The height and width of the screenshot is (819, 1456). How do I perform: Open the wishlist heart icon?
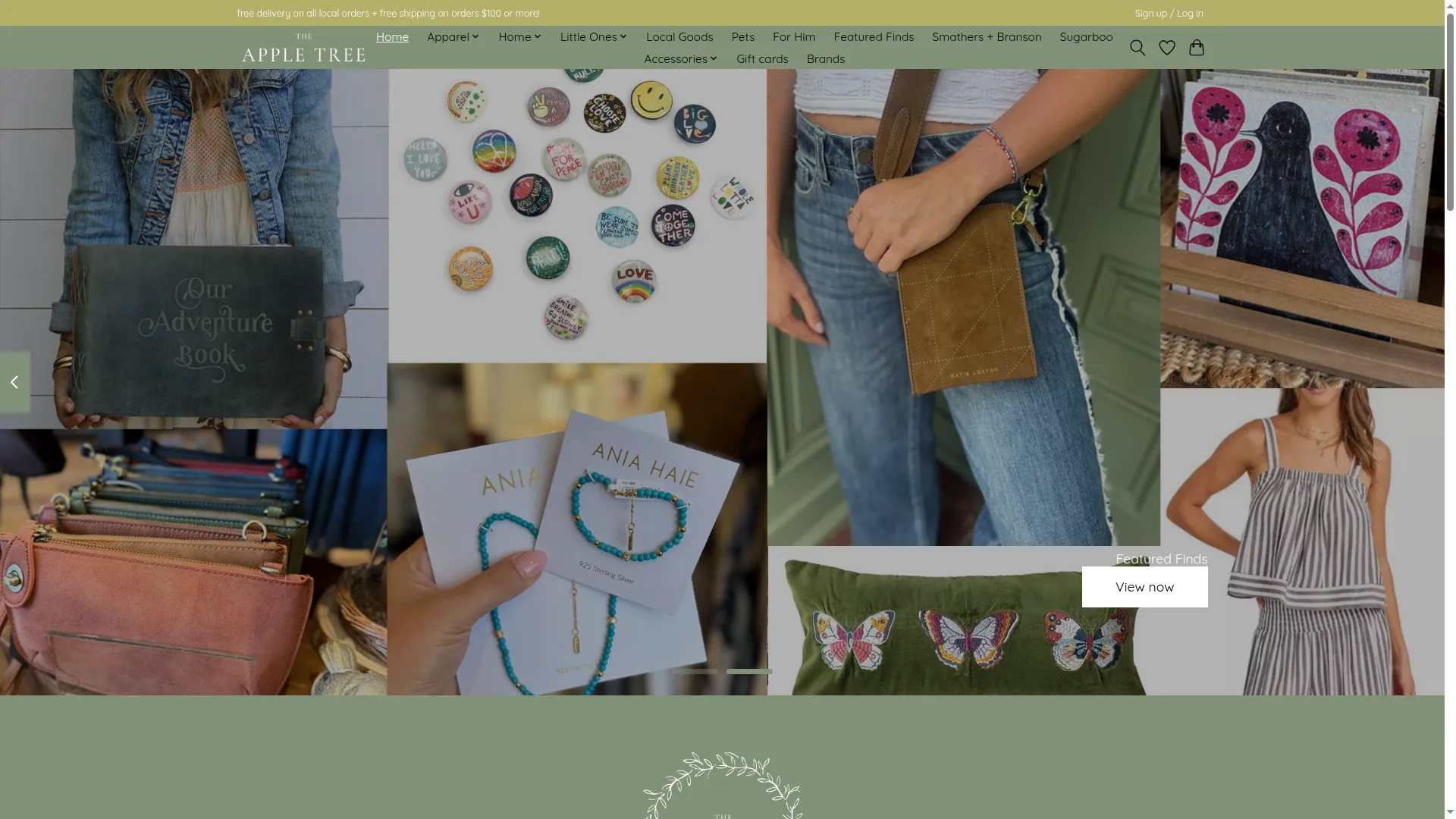(1166, 48)
